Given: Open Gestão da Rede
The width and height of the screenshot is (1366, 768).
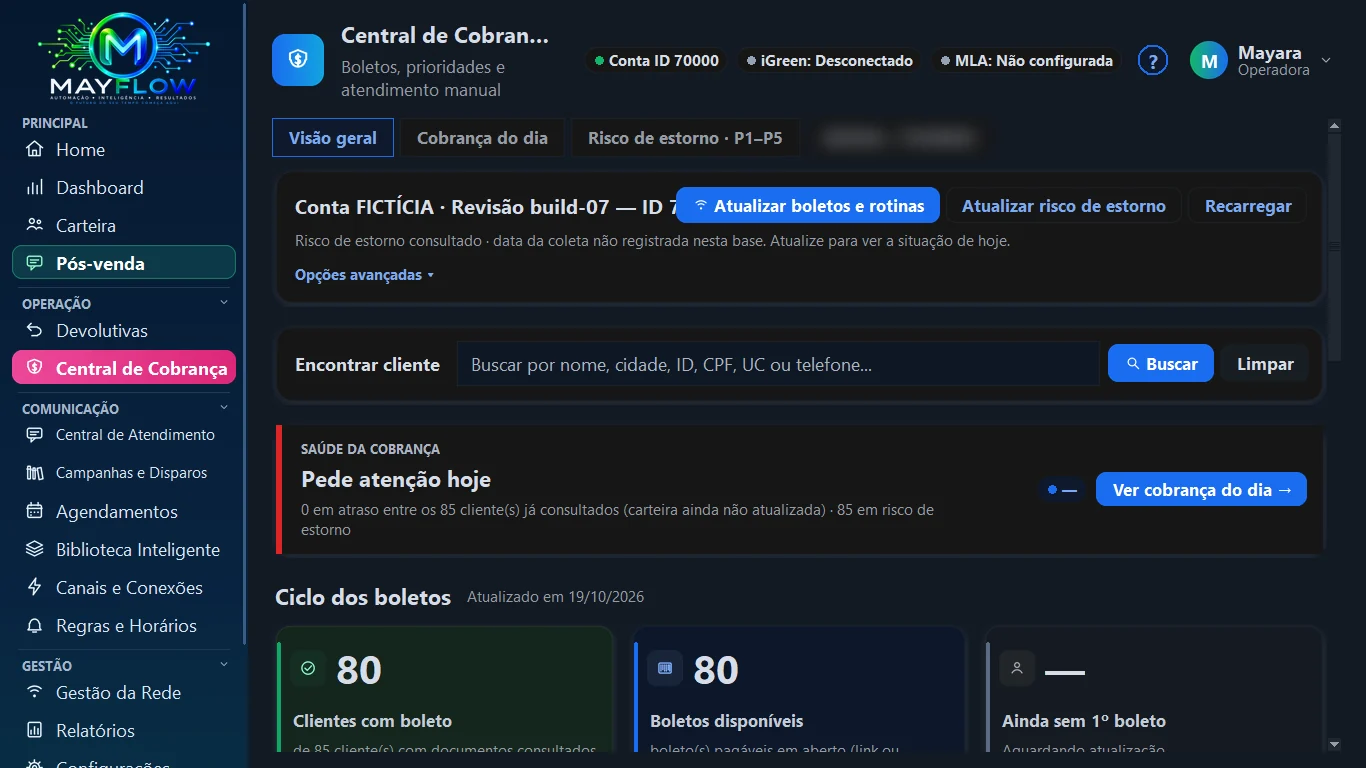Looking at the screenshot, I should (x=124, y=693).
